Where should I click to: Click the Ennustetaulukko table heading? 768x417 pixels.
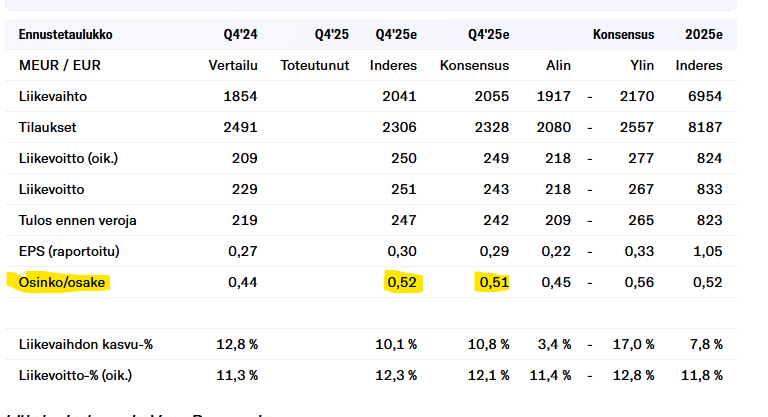coord(65,35)
